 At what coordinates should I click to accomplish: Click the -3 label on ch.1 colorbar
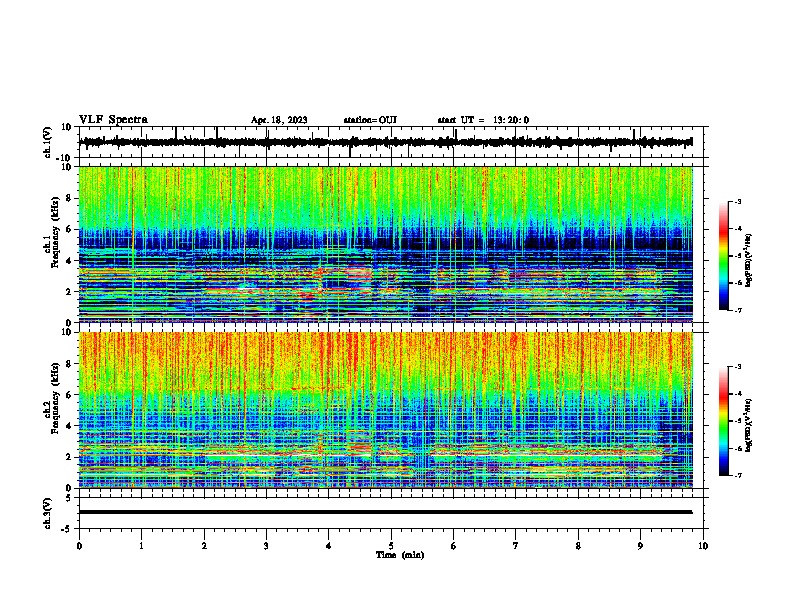[x=738, y=202]
